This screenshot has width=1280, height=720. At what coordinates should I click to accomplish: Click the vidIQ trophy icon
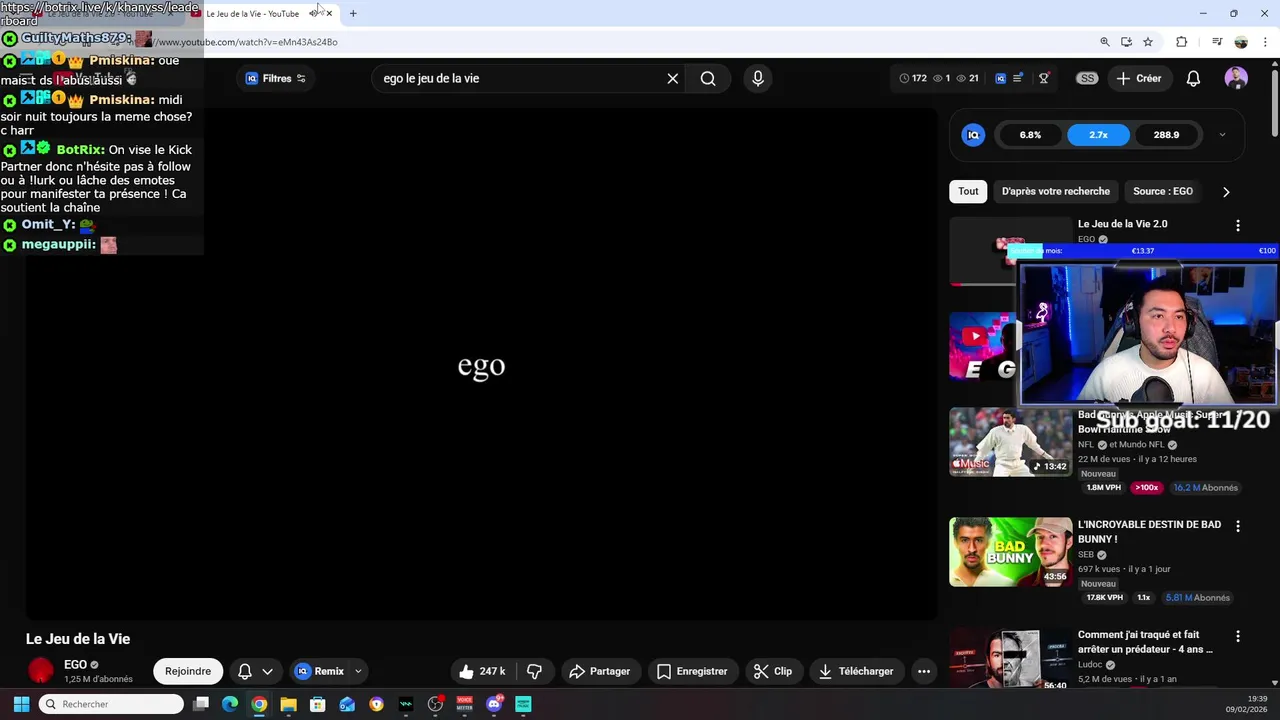pyautogui.click(x=1044, y=78)
